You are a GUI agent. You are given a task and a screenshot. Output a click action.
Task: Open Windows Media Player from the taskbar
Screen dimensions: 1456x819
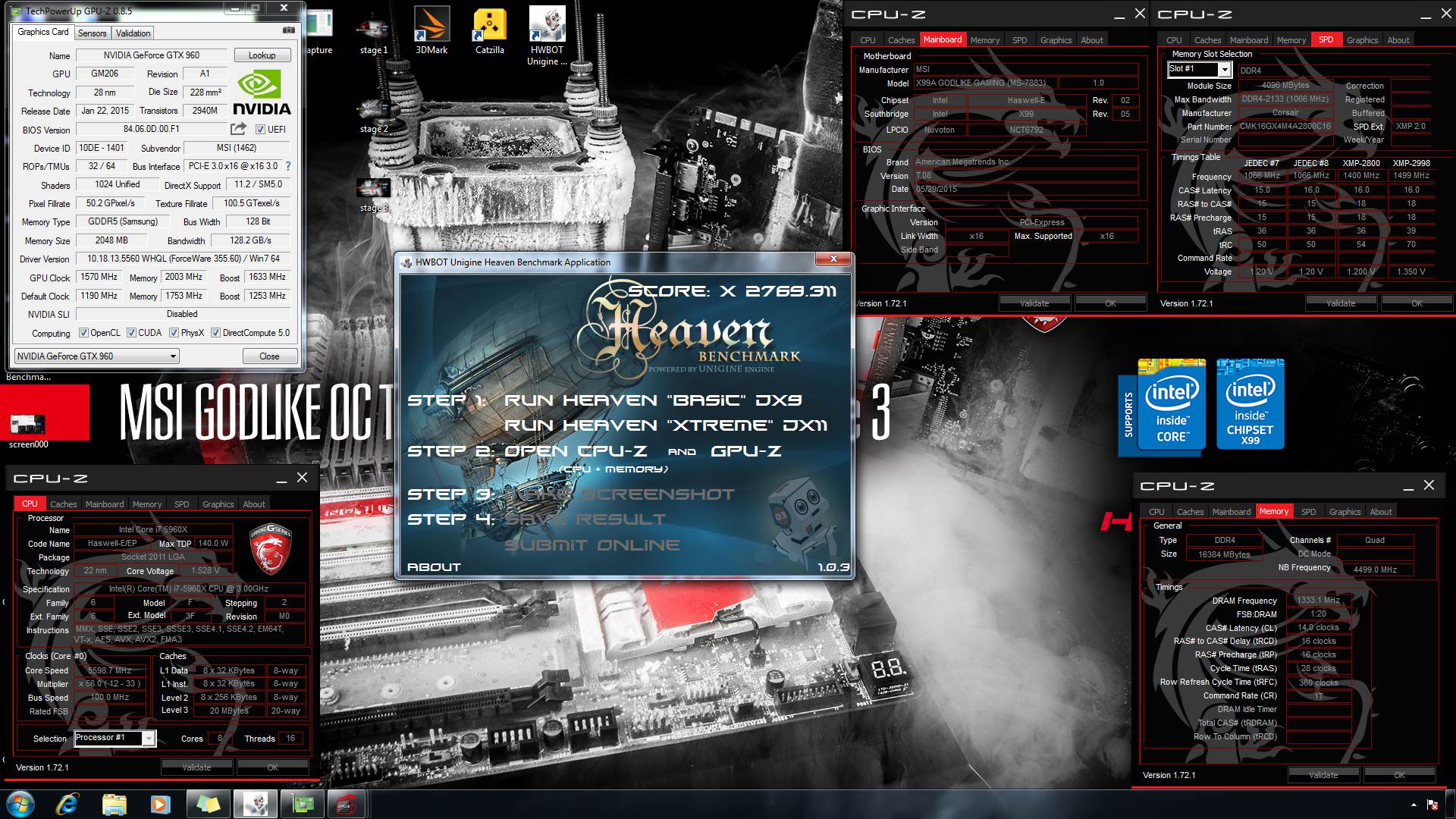[160, 803]
